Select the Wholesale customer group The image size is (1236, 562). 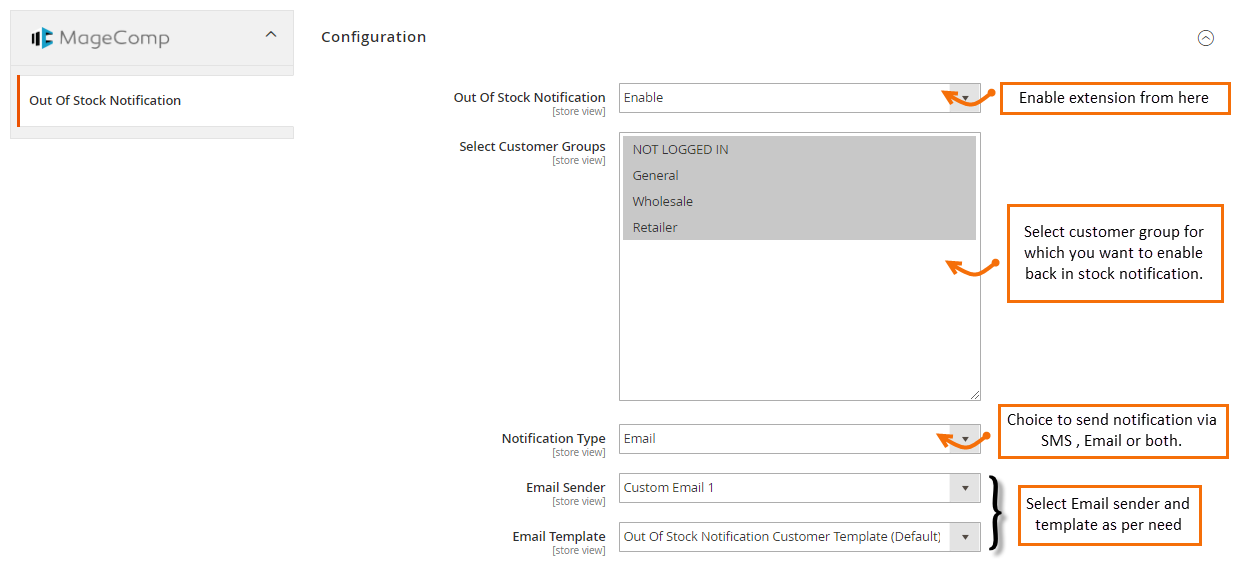[x=663, y=202]
